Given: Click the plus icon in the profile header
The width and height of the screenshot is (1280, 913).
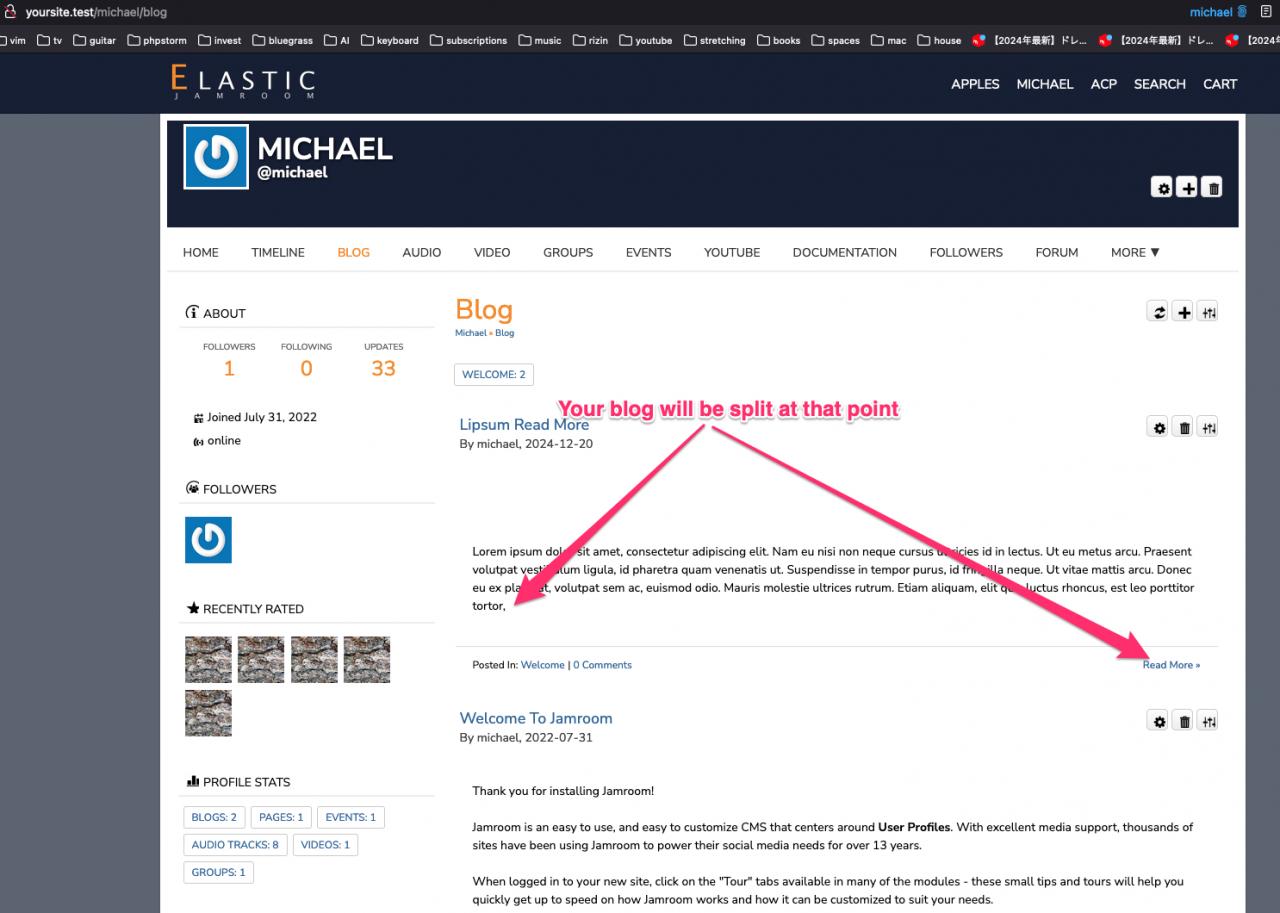Looking at the screenshot, I should [1186, 187].
